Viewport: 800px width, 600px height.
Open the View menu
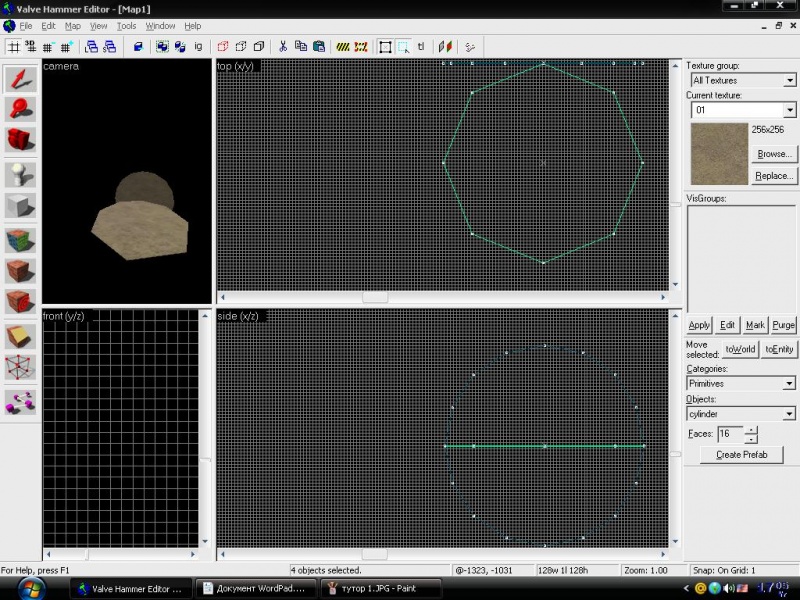[98, 26]
